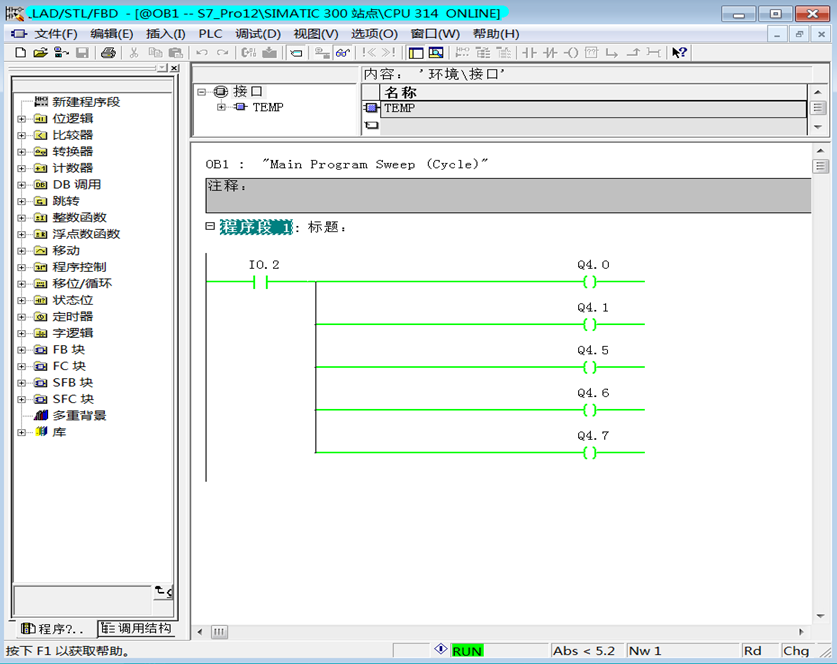Collapse network 1 with the minus box
The width and height of the screenshot is (837, 664).
click(x=210, y=227)
